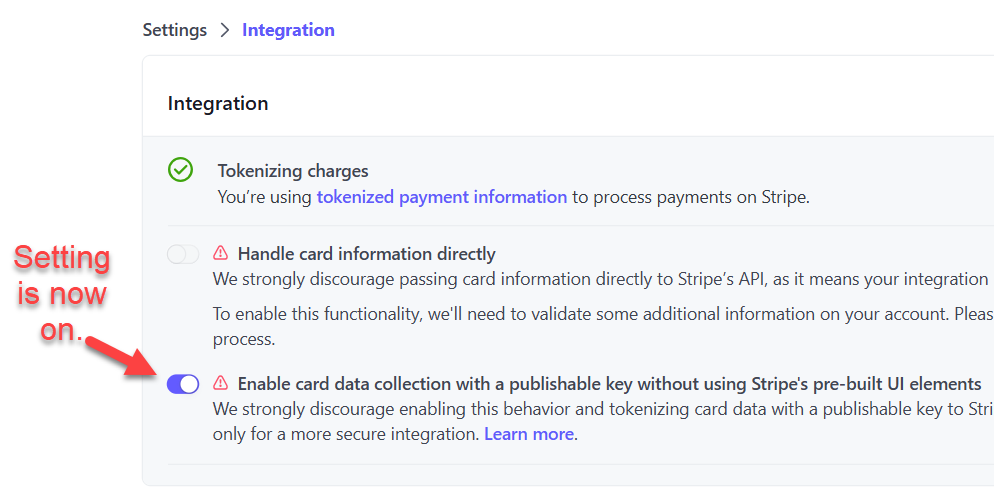The image size is (994, 493).
Task: Go back to Settings via breadcrumb
Action: [x=174, y=30]
